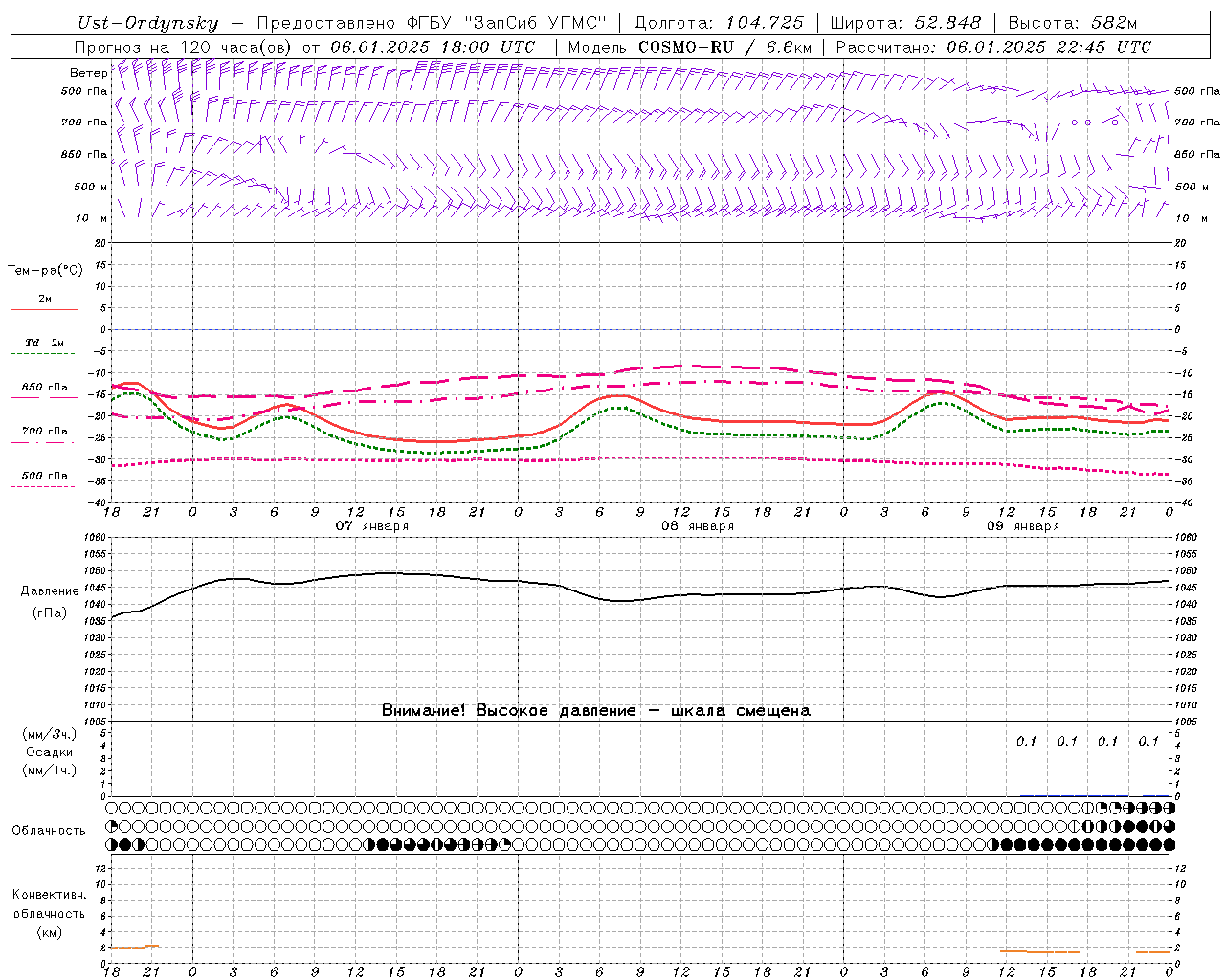Click the date label "07 января"
1225x980 pixels.
point(371,526)
